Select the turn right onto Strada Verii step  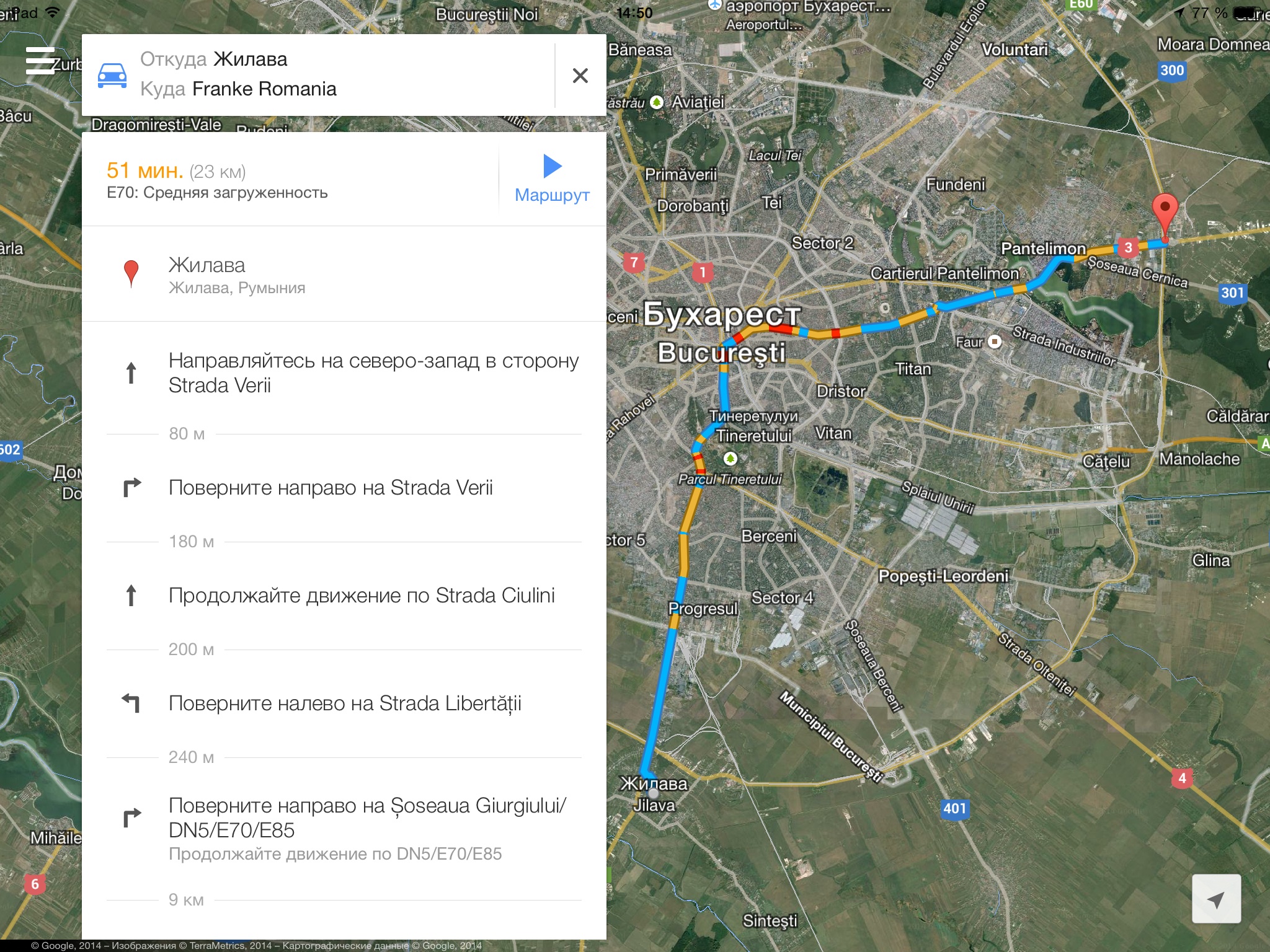pyautogui.click(x=344, y=488)
